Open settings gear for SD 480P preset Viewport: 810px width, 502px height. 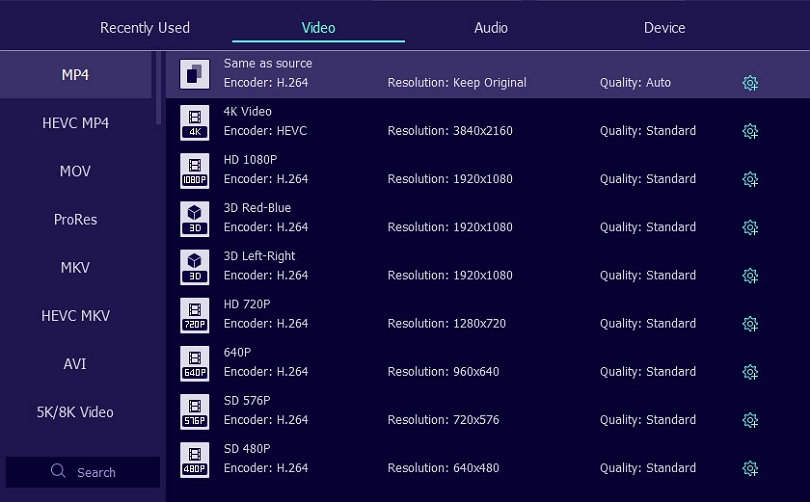[x=750, y=468]
